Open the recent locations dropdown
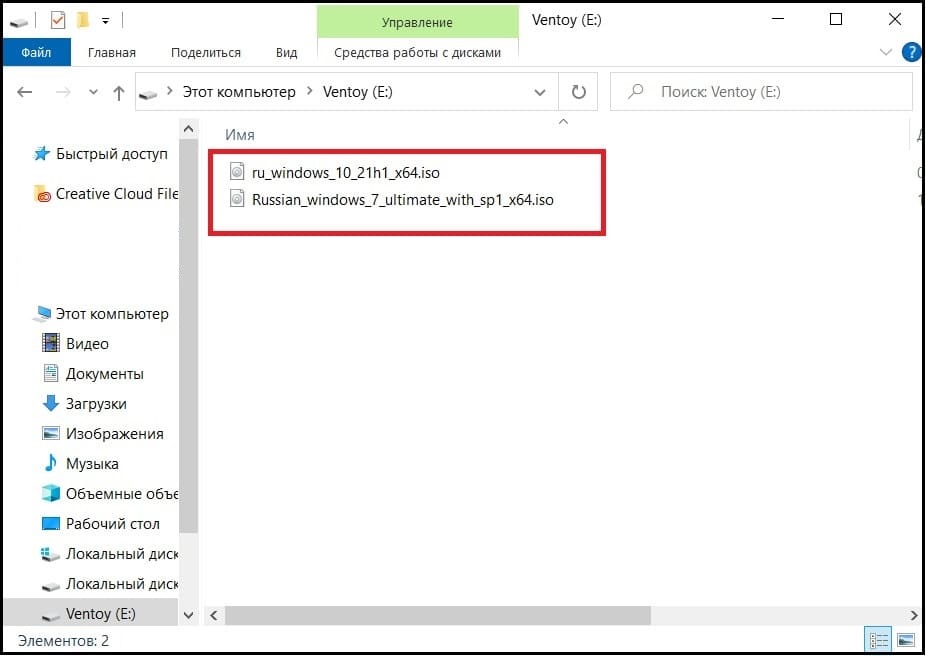 click(93, 92)
